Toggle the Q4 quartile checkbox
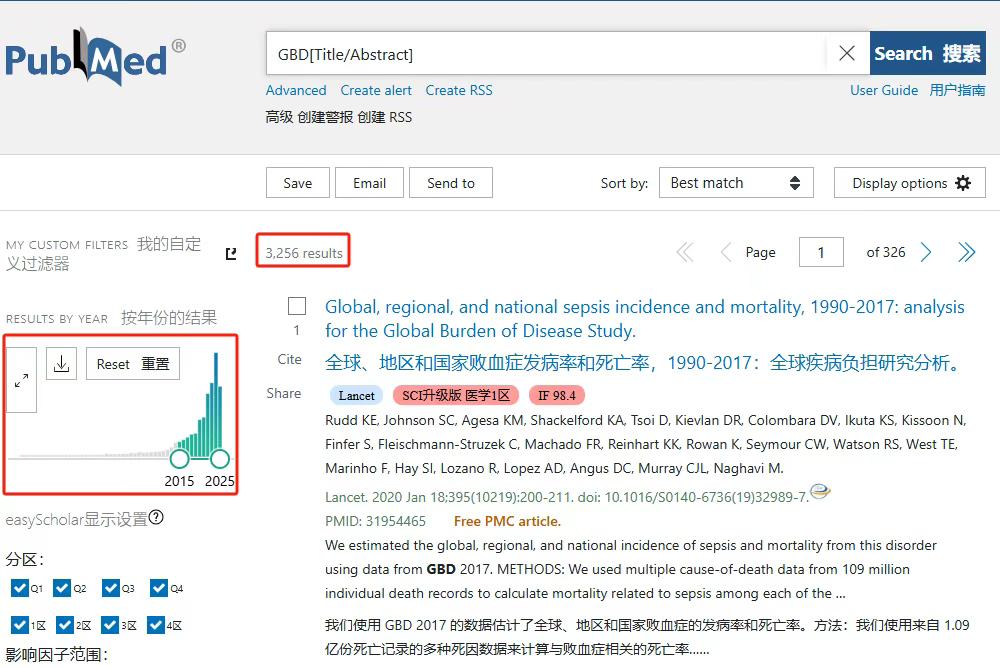 (159, 588)
